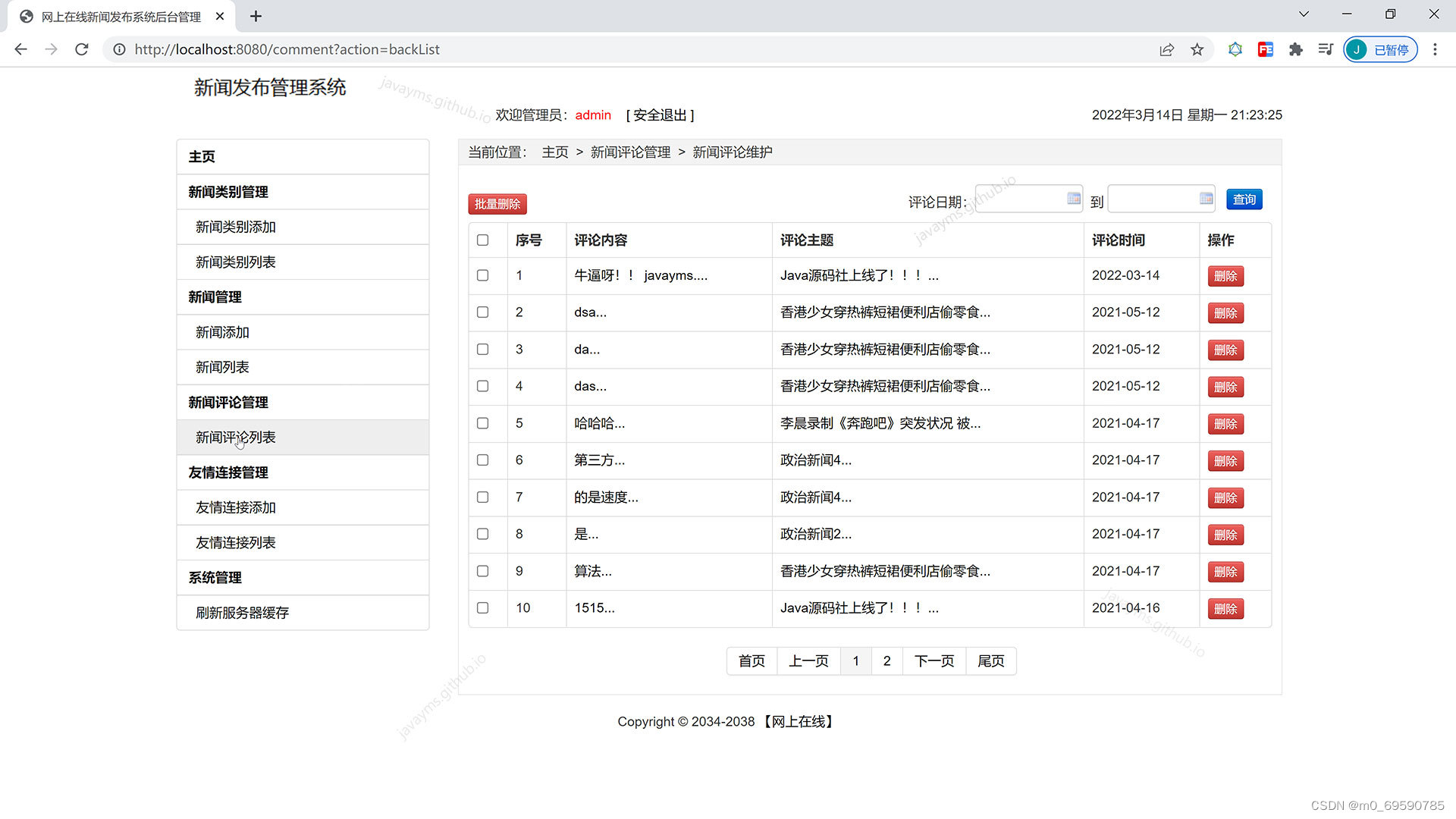Image resolution: width=1456 pixels, height=819 pixels.
Task: Select 新闻评论列表 in the sidebar
Action: point(303,438)
